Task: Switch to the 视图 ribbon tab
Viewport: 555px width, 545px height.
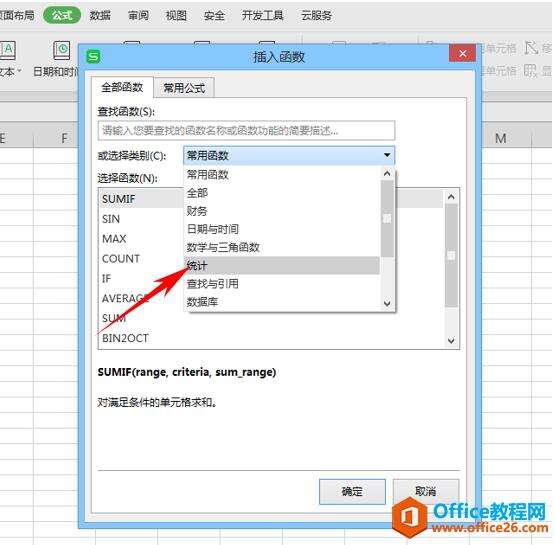Action: pyautogui.click(x=176, y=16)
